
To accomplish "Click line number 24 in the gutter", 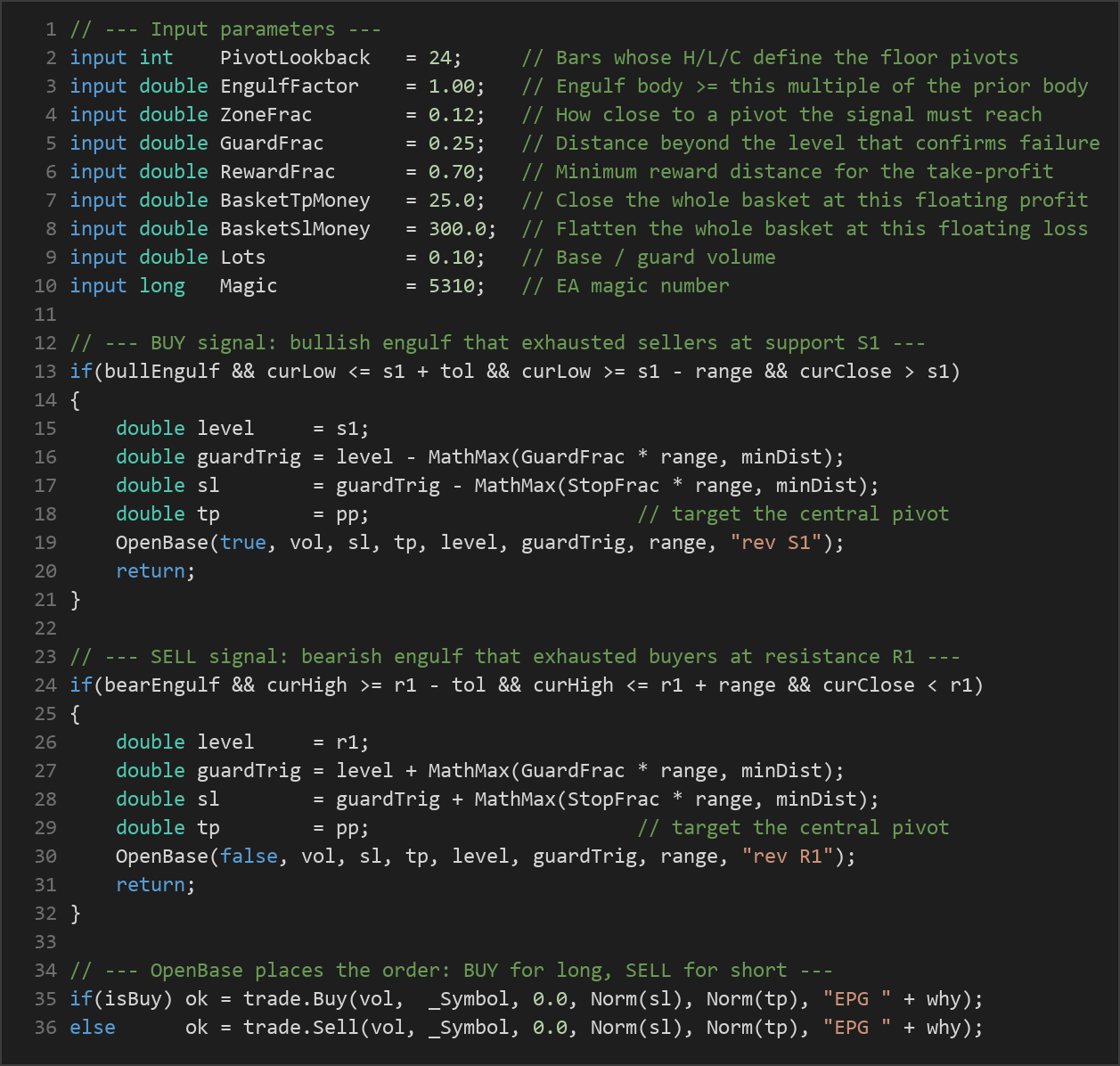I will tap(45, 685).
